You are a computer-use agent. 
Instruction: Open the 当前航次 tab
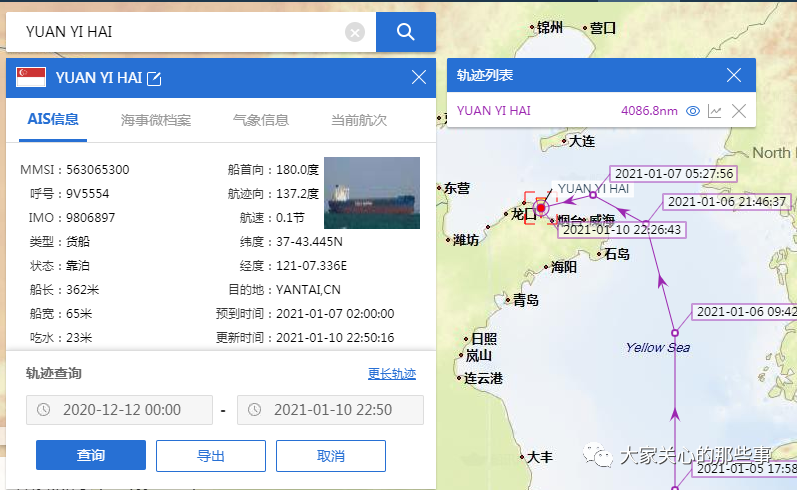pos(359,120)
